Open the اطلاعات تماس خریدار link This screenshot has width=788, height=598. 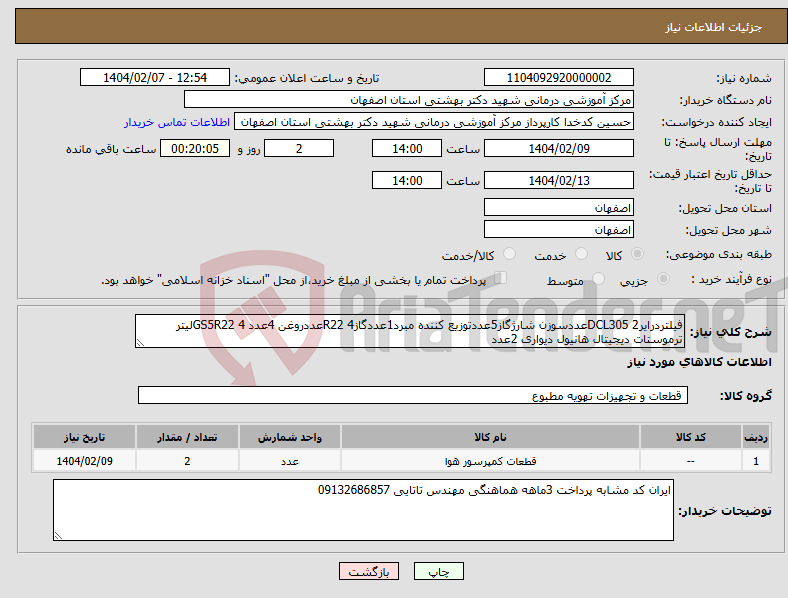coord(177,122)
